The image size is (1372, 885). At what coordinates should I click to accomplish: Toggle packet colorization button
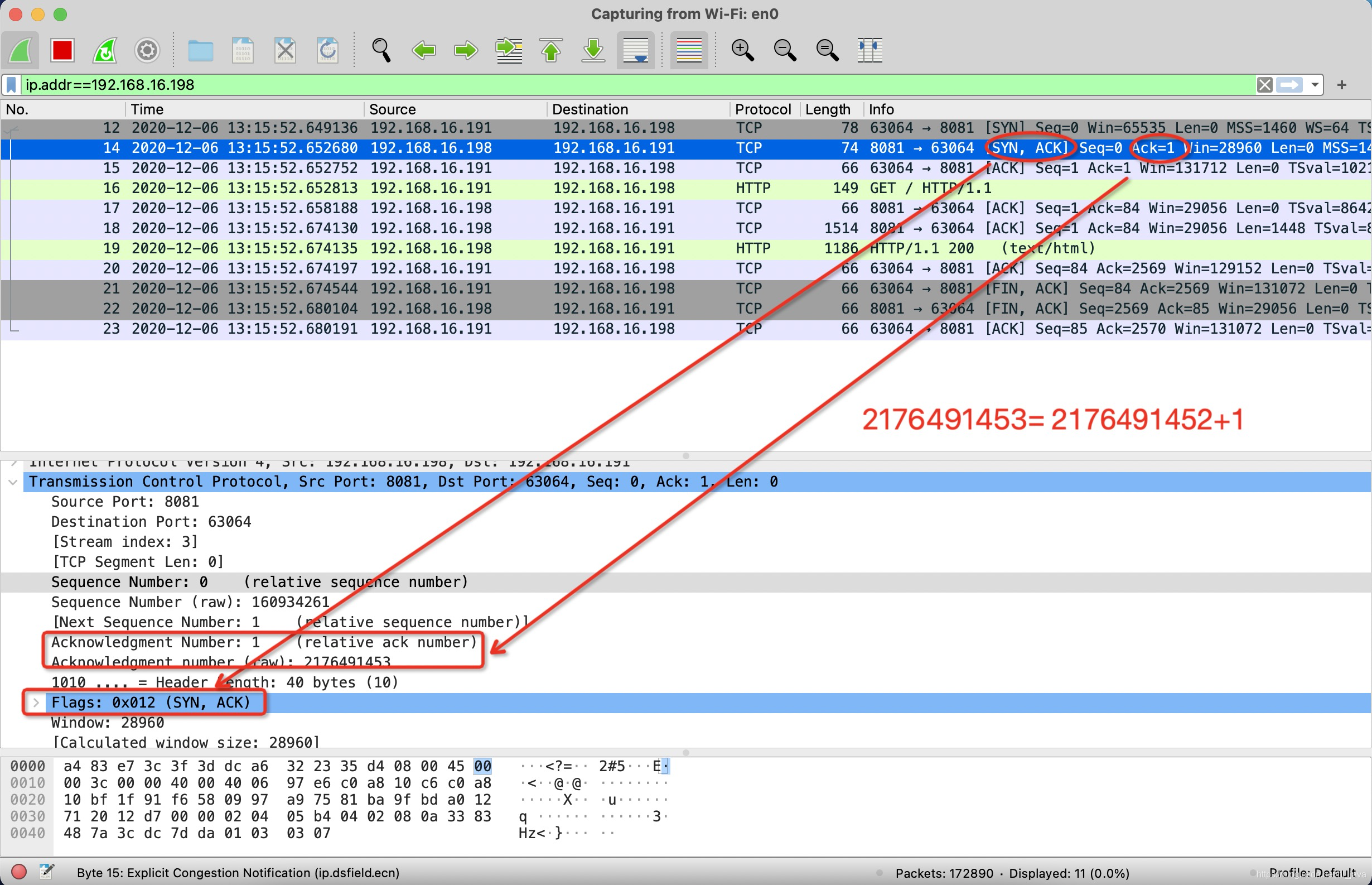tap(689, 51)
